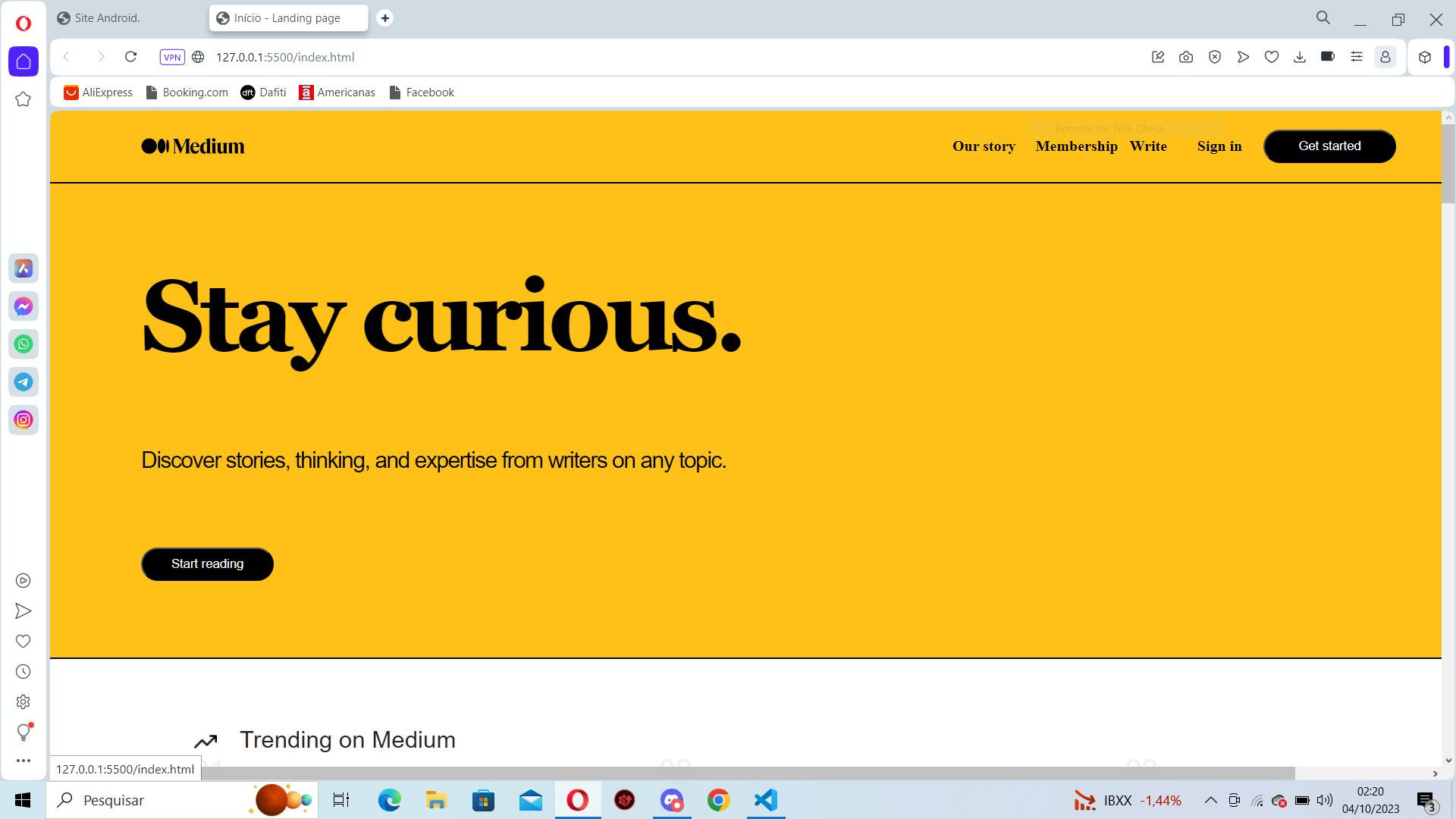
Task: Open Opera history clock icon
Action: tap(24, 672)
